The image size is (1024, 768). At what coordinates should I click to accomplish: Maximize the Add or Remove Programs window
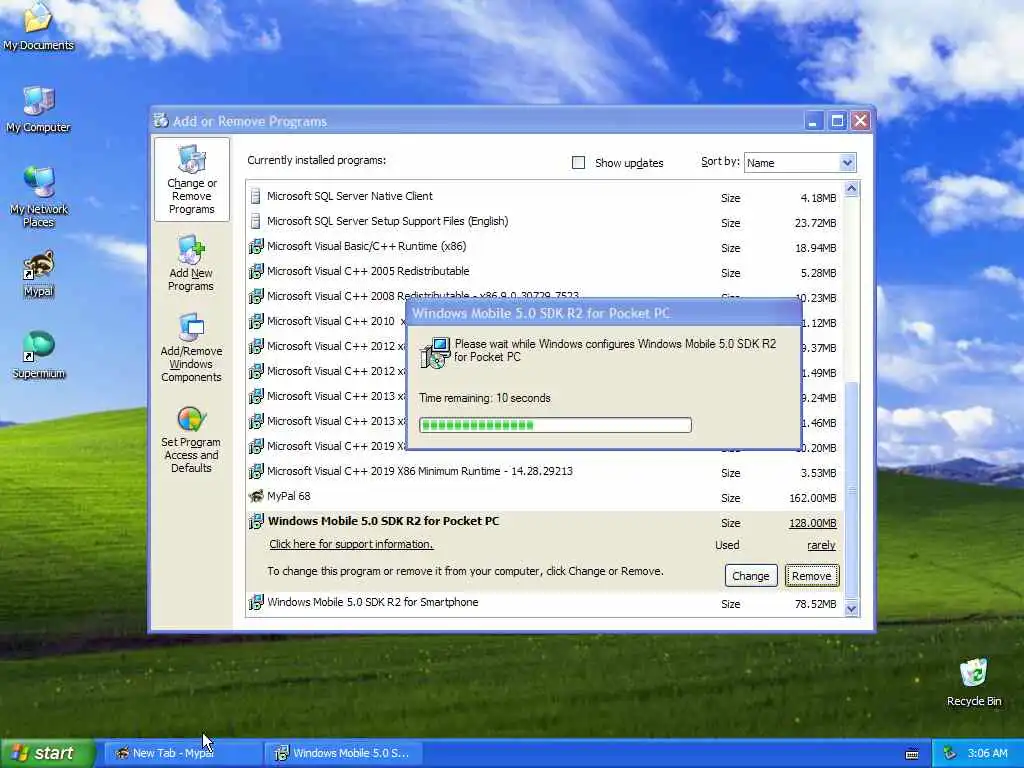pos(837,121)
